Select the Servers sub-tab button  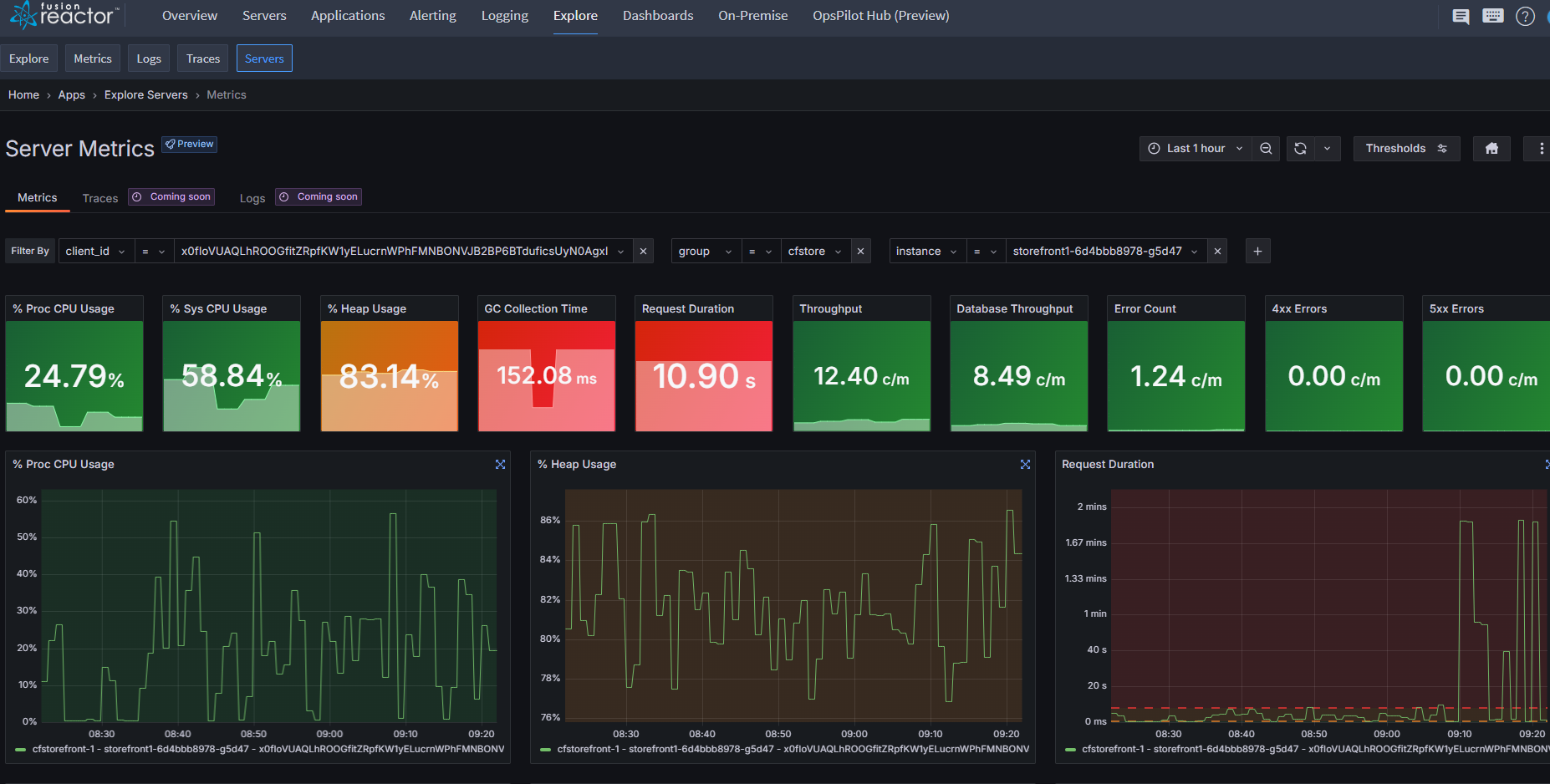(x=264, y=59)
